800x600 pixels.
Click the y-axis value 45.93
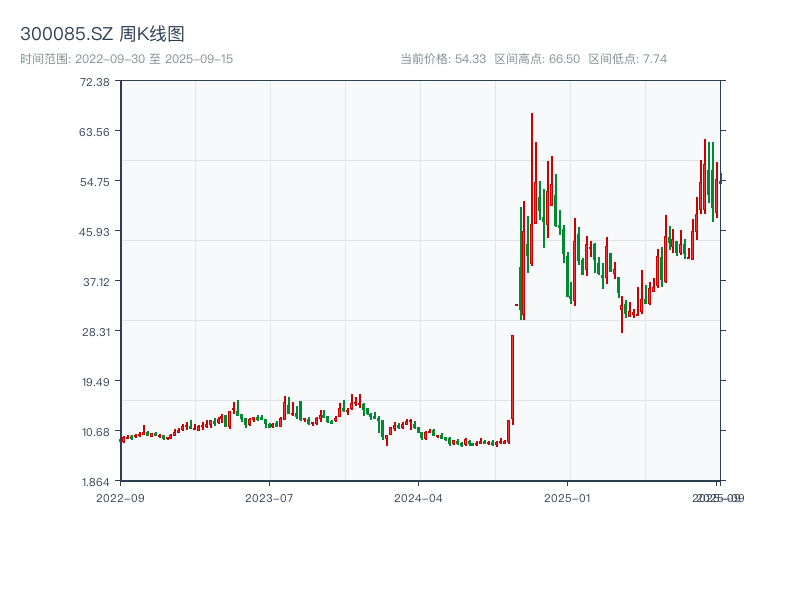94,232
